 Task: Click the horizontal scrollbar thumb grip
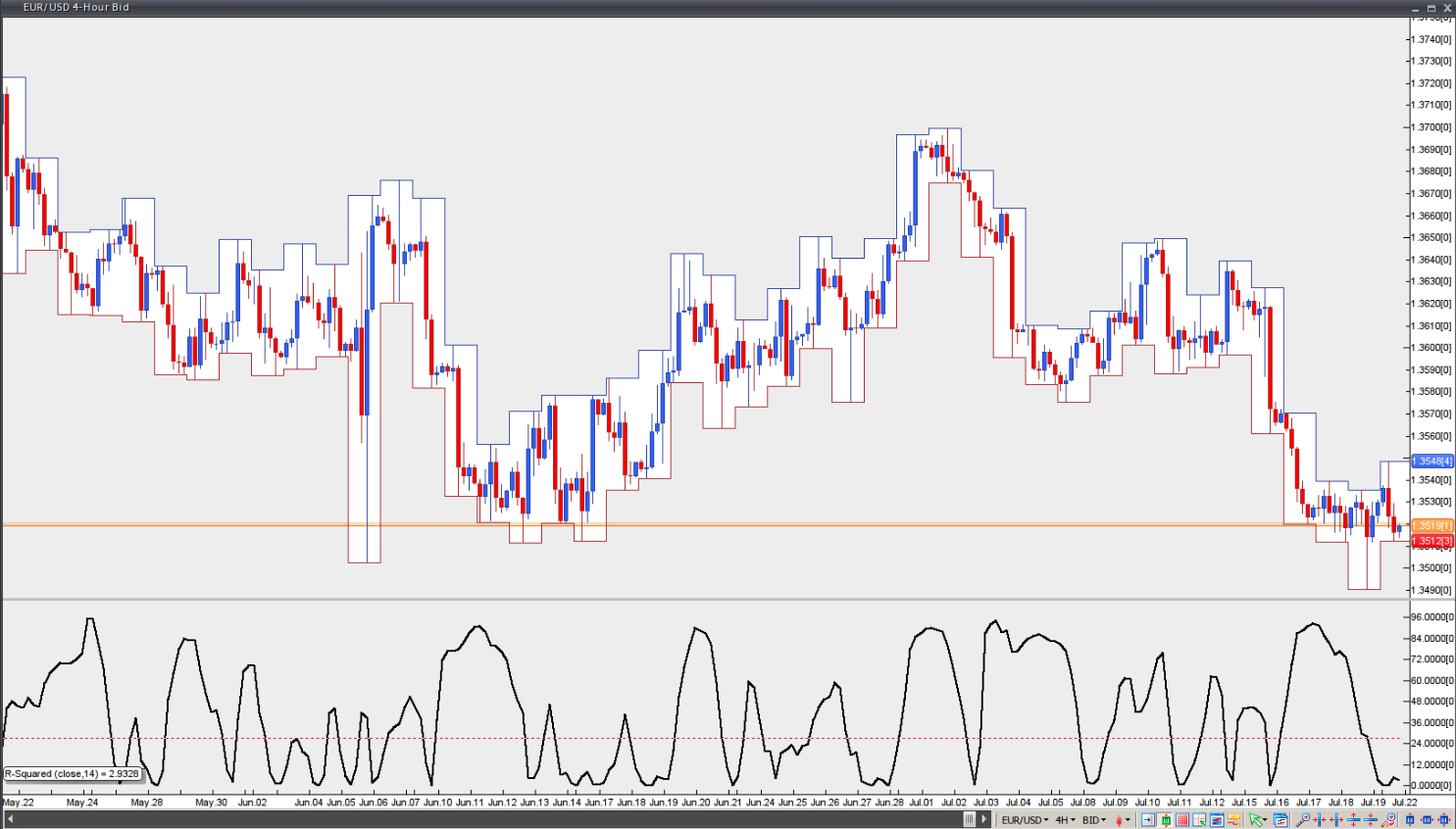pos(970,819)
